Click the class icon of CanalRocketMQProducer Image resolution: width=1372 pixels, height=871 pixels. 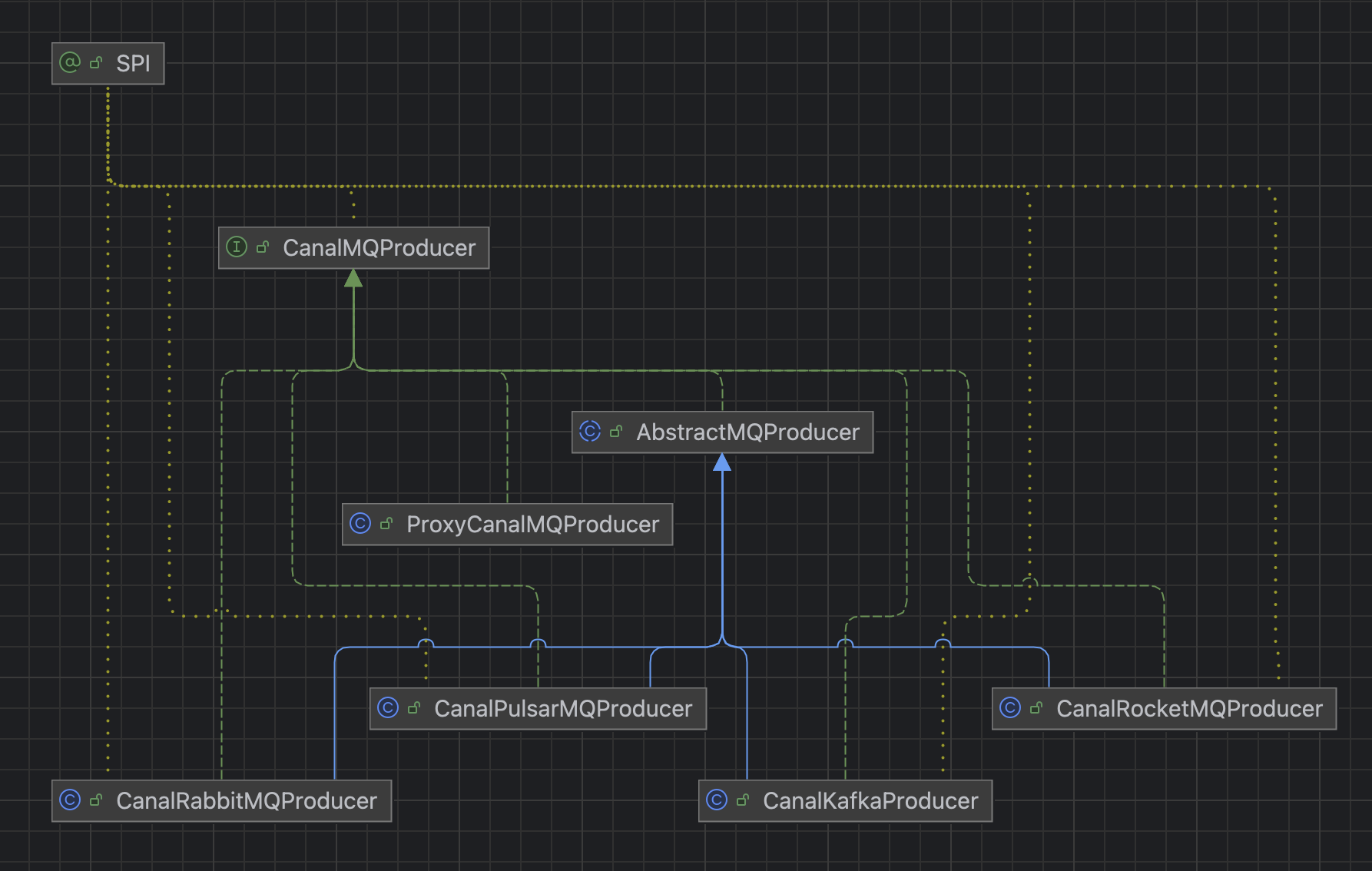(x=1010, y=707)
